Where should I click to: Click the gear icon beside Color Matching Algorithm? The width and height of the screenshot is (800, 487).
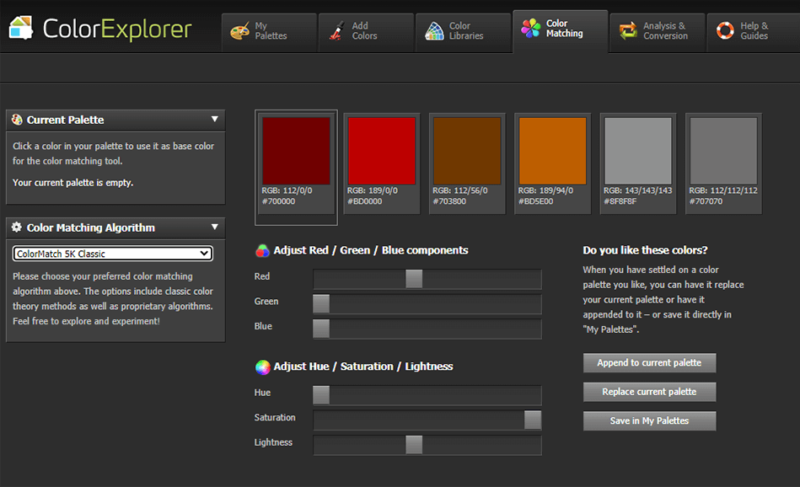point(17,227)
